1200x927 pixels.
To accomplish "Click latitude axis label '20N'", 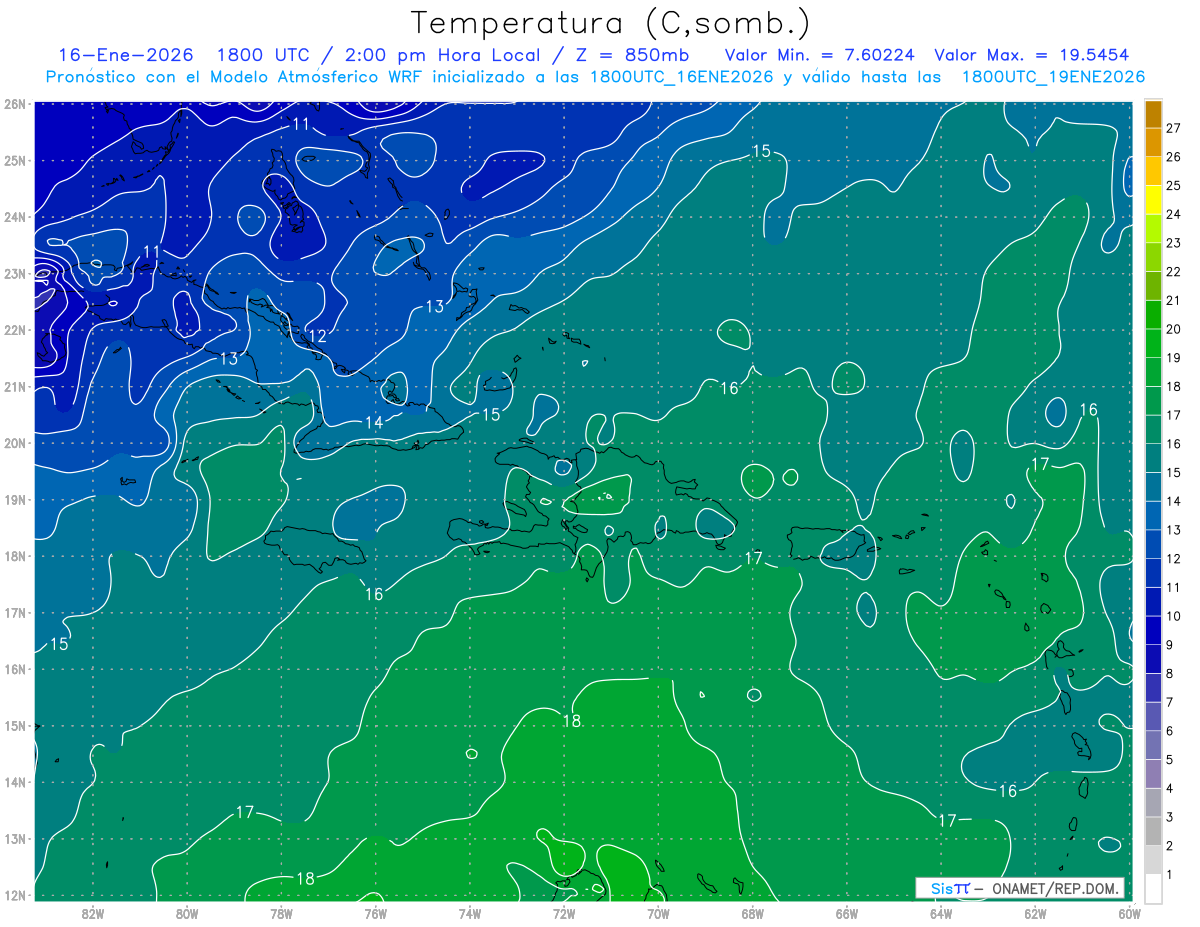I will point(14,443).
